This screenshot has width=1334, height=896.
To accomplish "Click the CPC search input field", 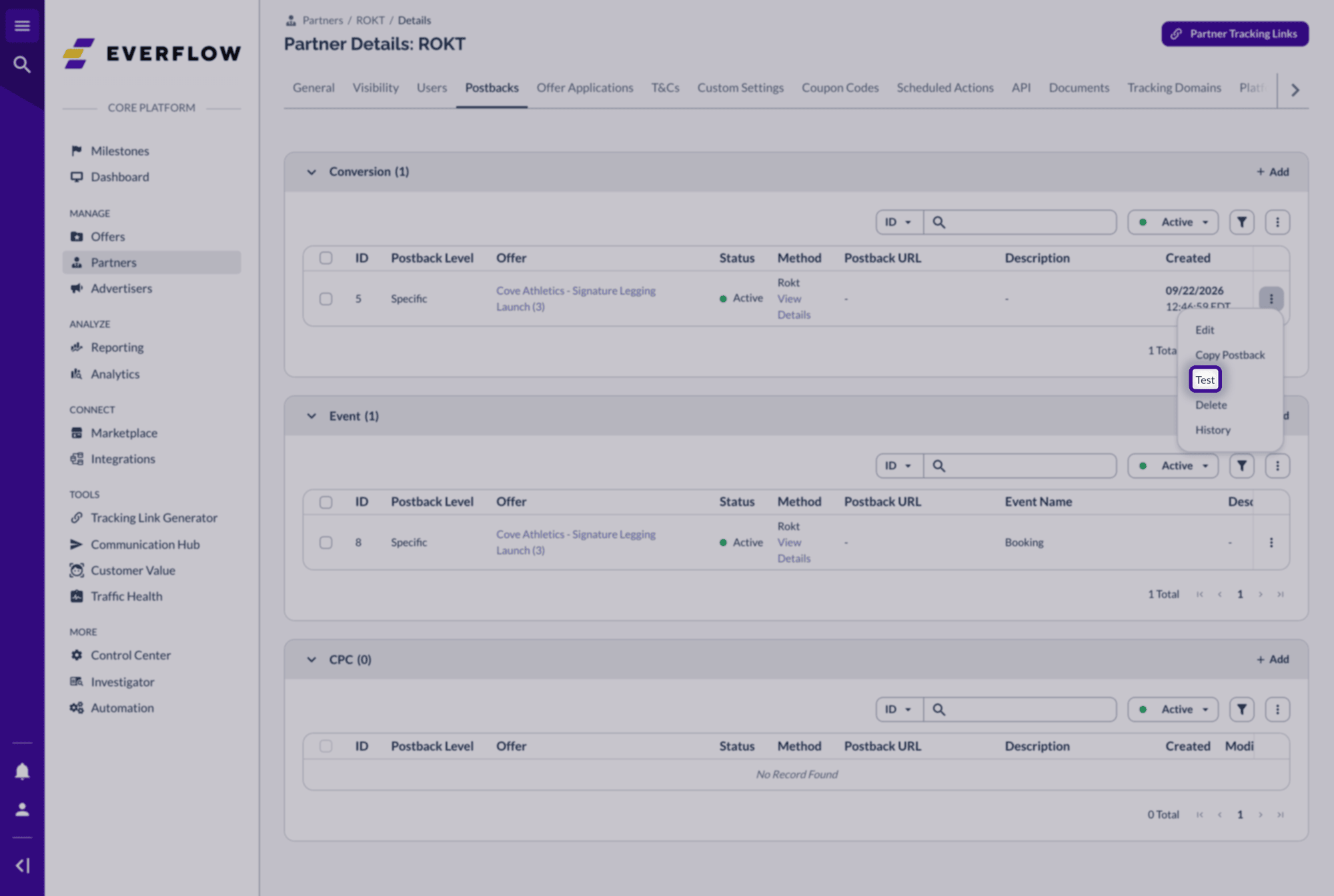I will (x=1020, y=709).
